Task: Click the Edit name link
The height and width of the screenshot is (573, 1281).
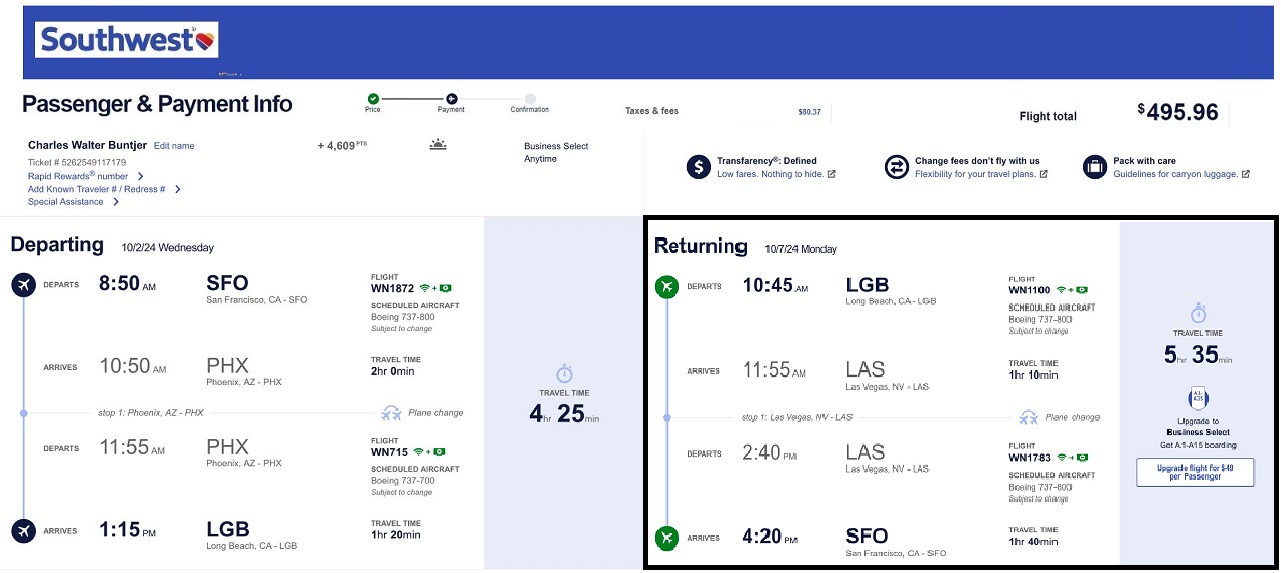Action: tap(174, 146)
